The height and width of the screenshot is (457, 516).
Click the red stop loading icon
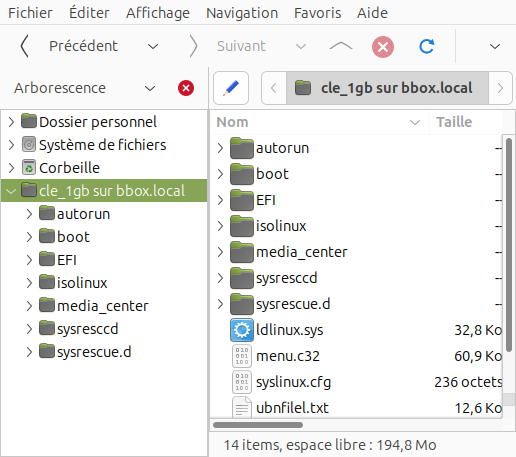coord(383,47)
